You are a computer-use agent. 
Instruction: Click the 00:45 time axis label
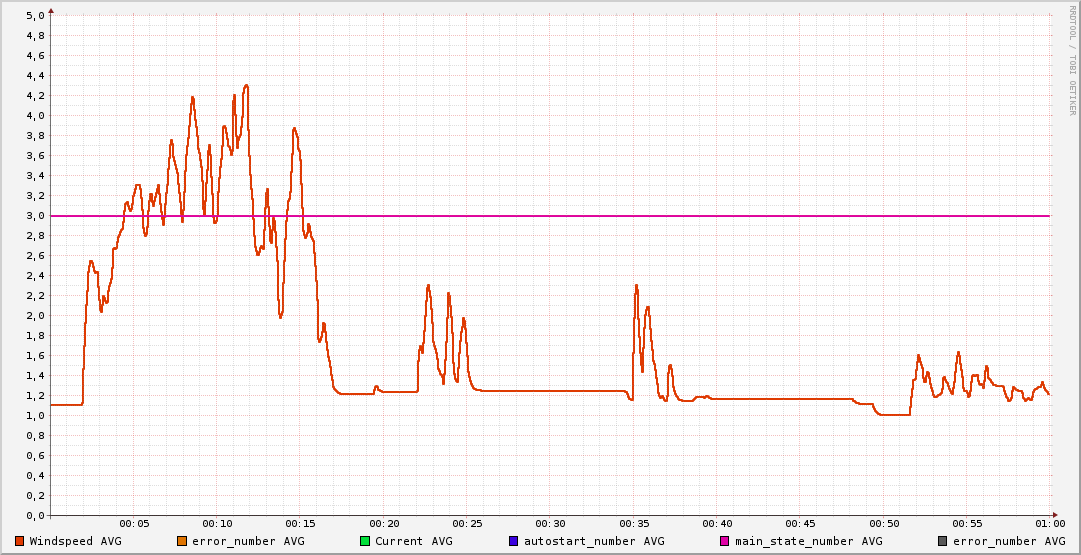click(x=801, y=524)
